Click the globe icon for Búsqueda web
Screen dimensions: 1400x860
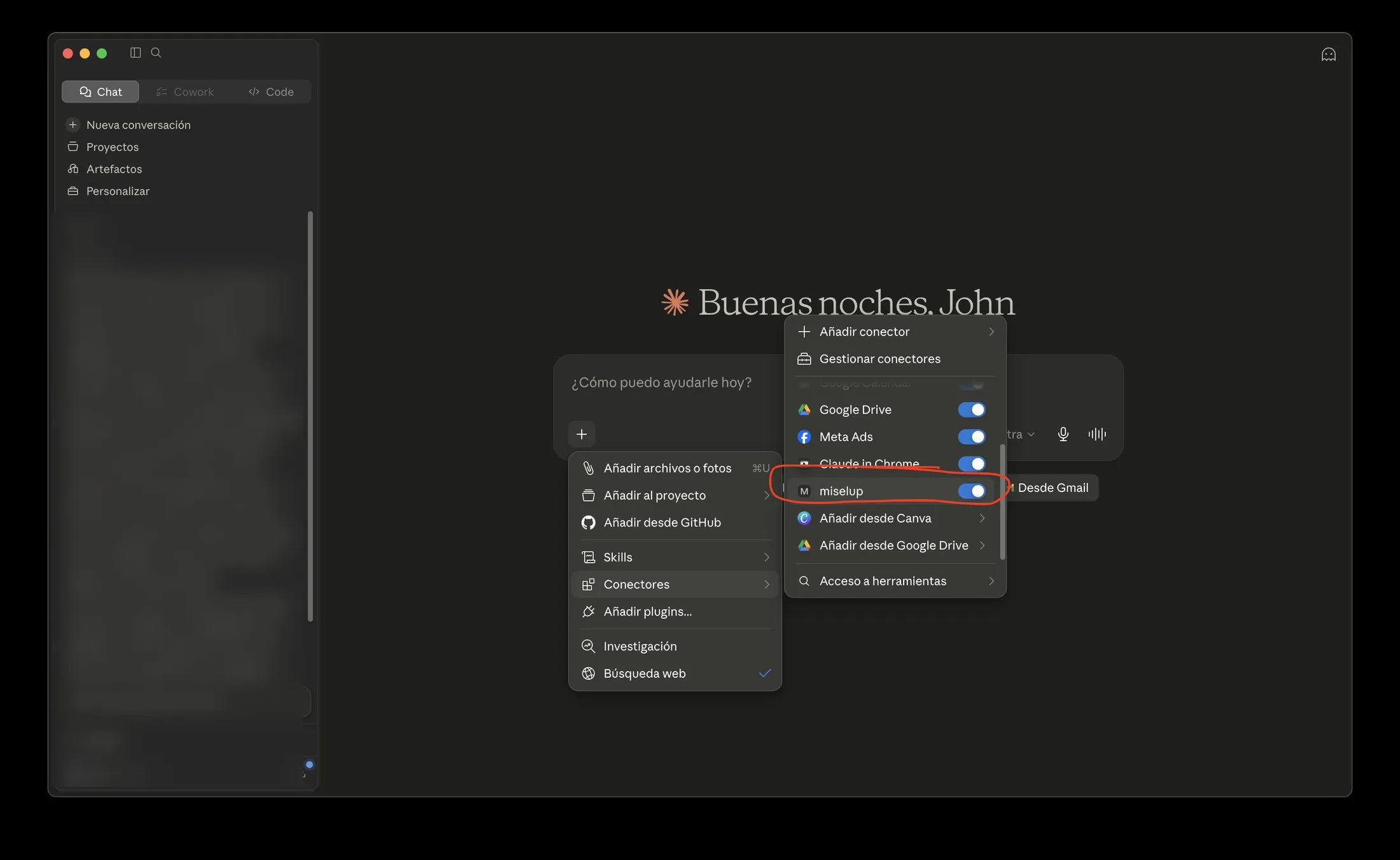588,673
